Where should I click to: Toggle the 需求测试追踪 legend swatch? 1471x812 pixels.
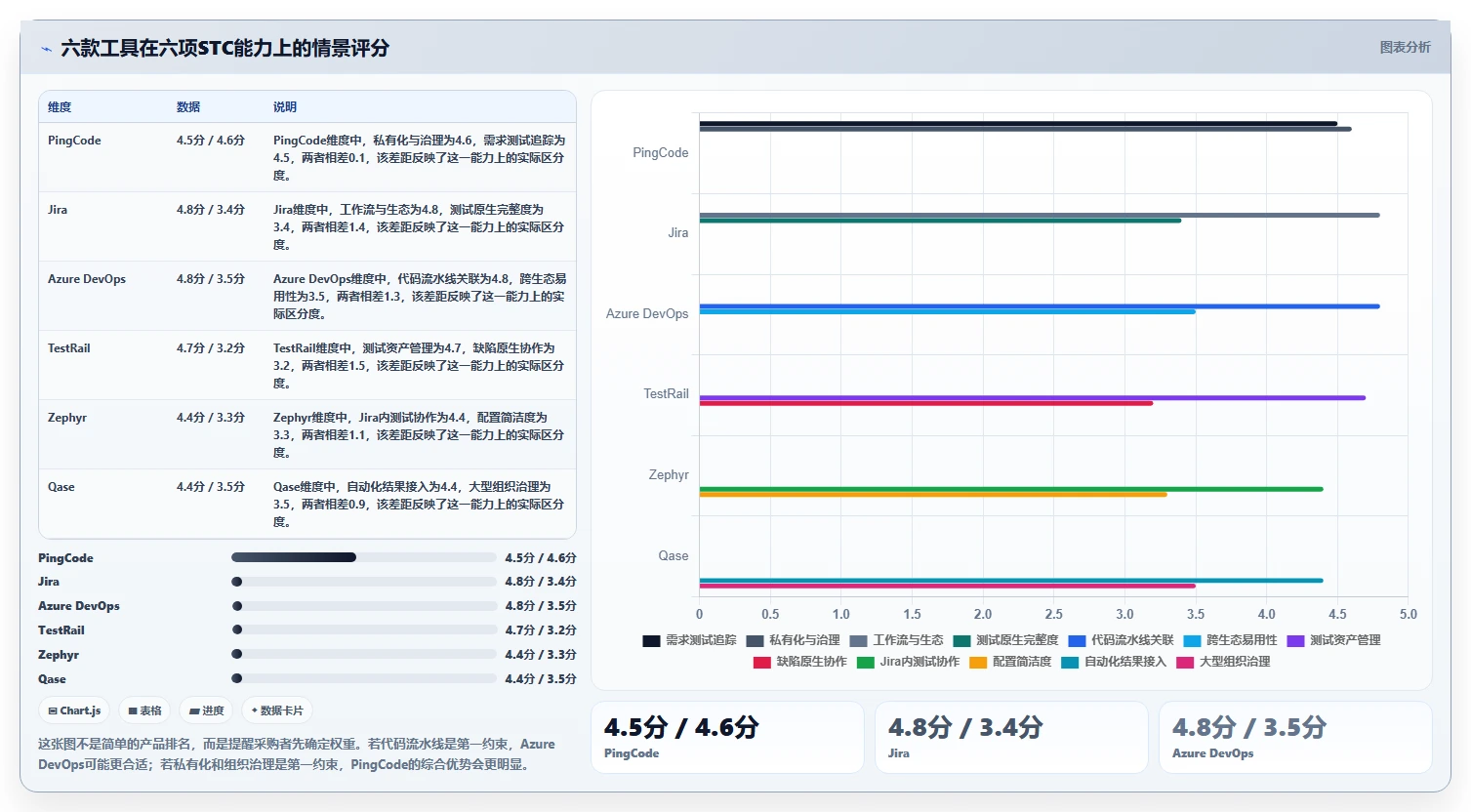651,641
